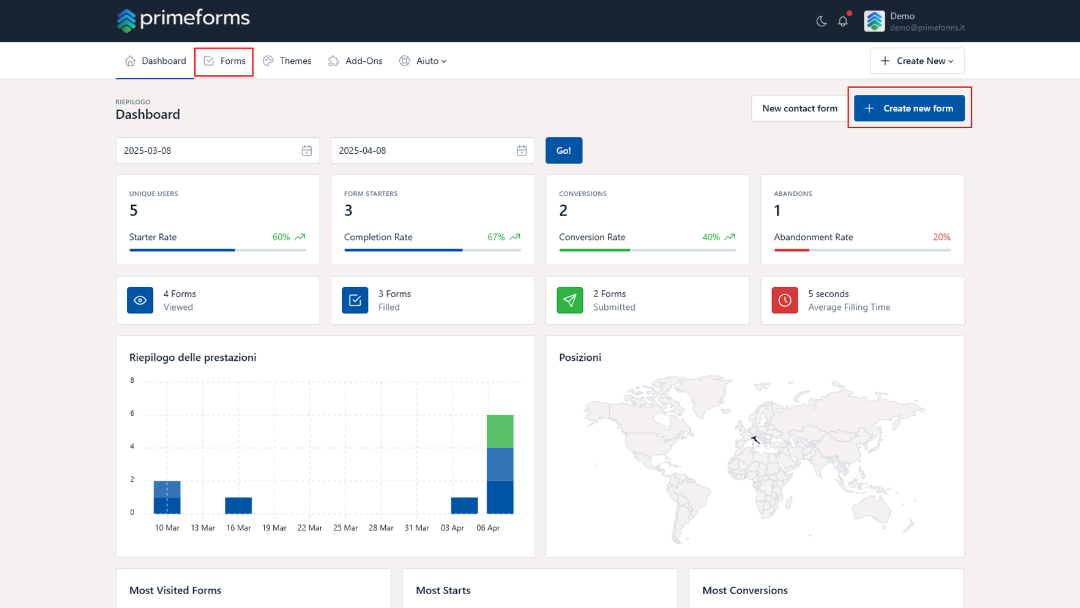The height and width of the screenshot is (608, 1080).
Task: Click the paper plane Forms Submitted icon
Action: click(x=570, y=300)
